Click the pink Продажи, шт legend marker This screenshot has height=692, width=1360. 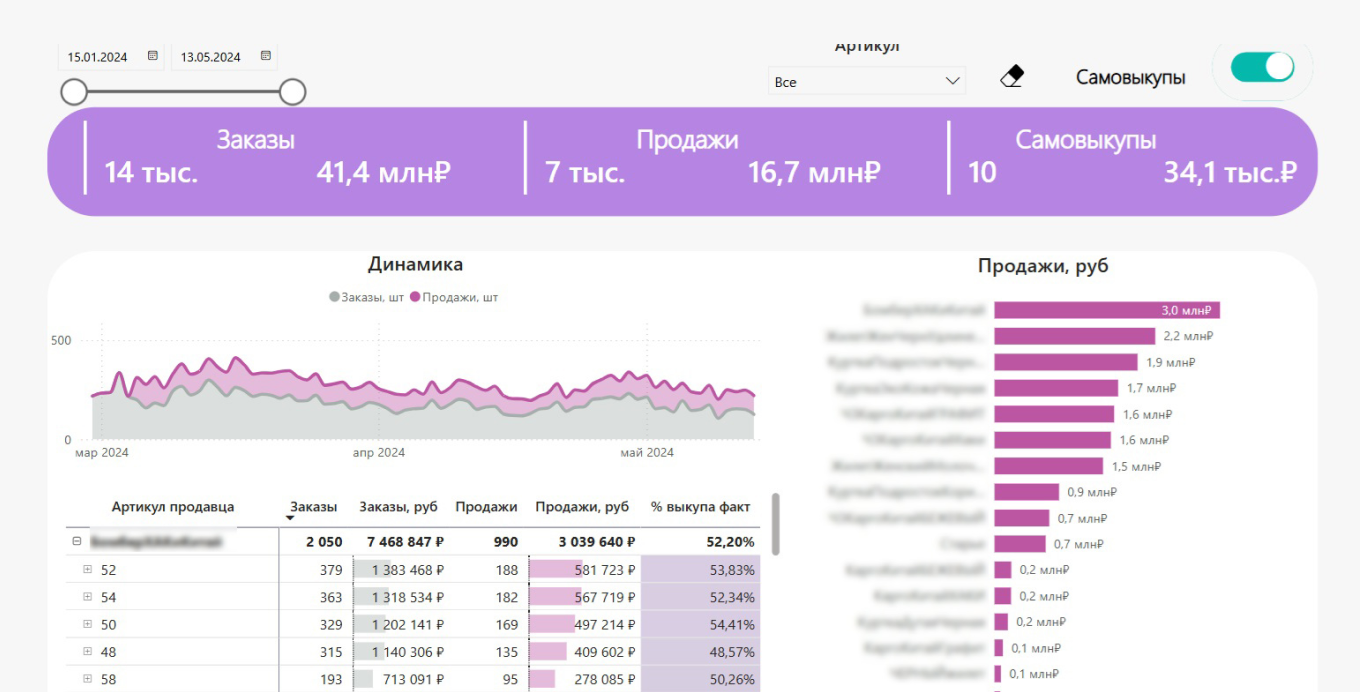(416, 297)
